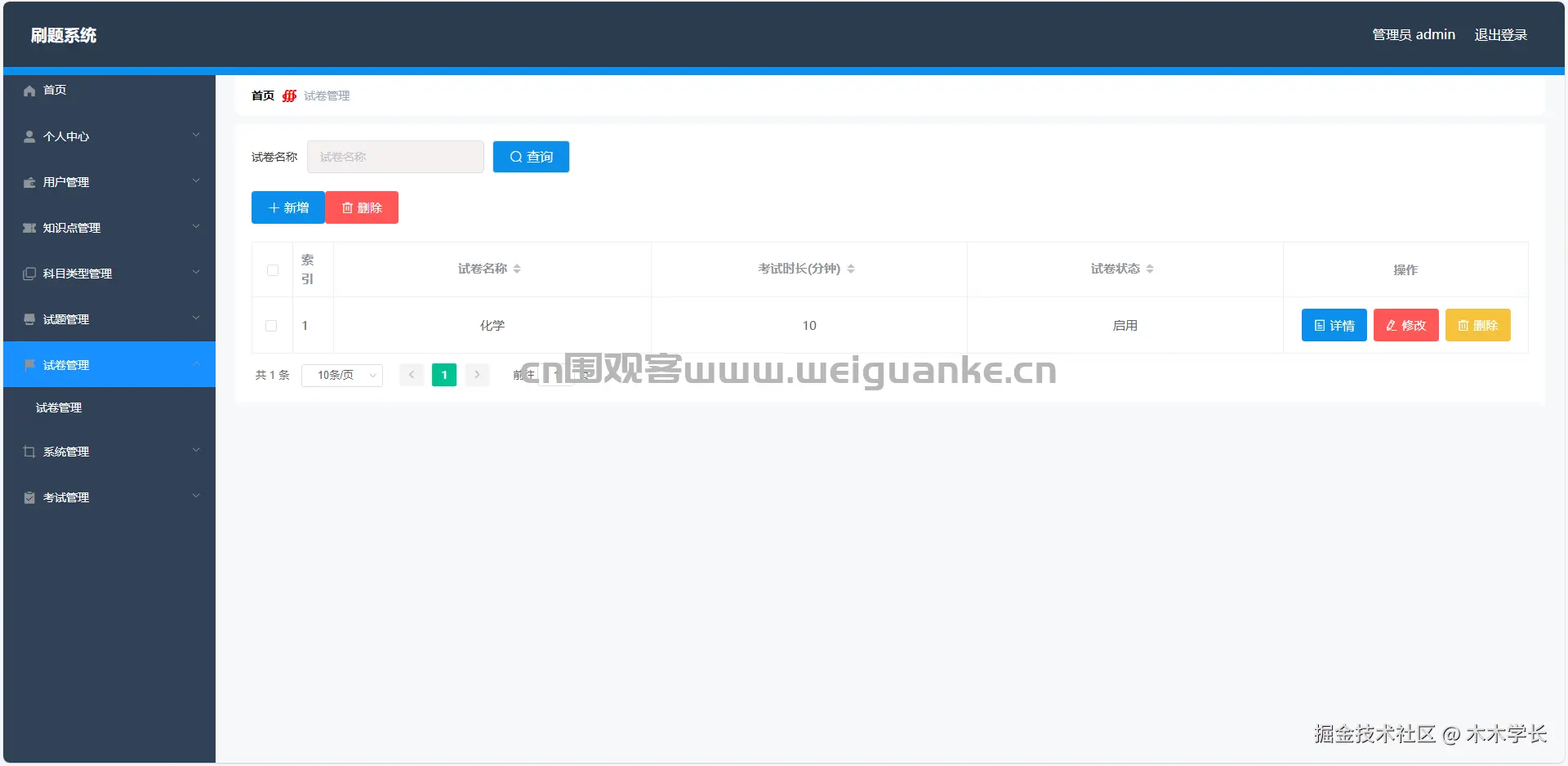Click the 系统管理 crop icon

point(29,452)
